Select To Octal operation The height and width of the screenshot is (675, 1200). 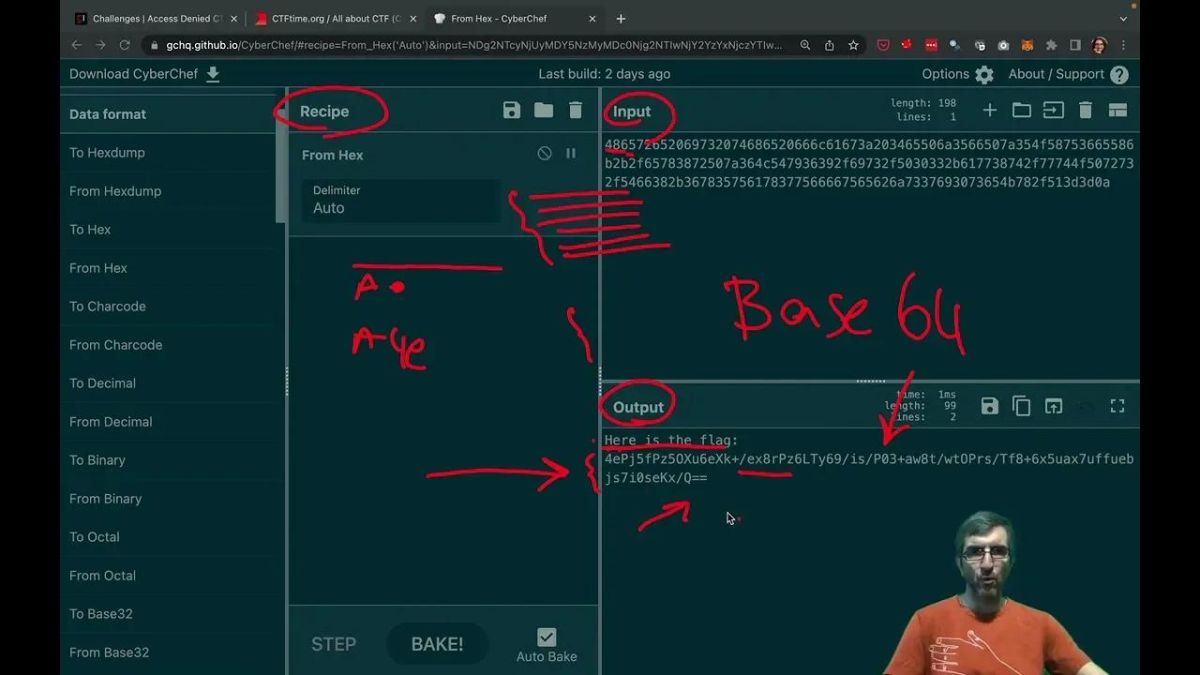click(168, 537)
